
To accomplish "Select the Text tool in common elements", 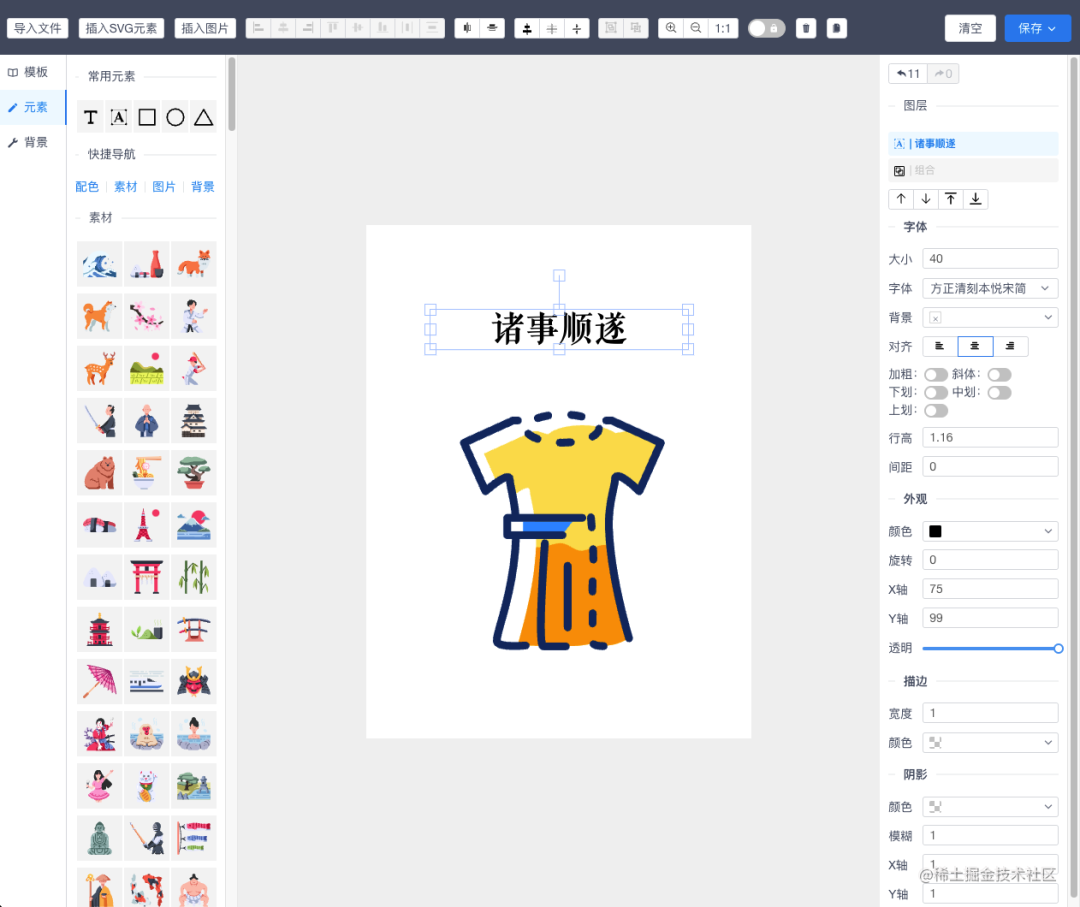I will (91, 117).
